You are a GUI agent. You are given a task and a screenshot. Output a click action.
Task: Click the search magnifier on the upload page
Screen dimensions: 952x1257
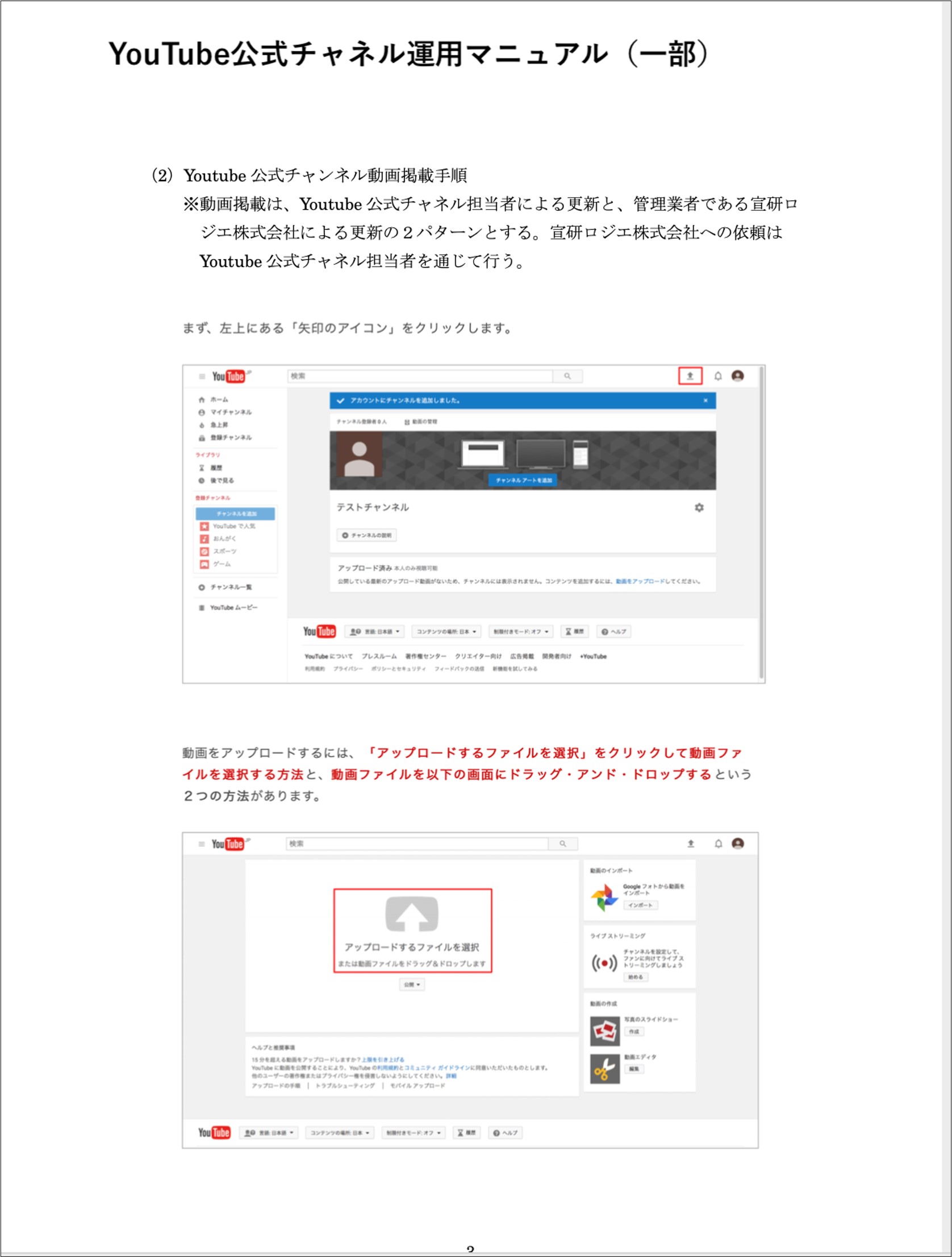click(x=563, y=844)
